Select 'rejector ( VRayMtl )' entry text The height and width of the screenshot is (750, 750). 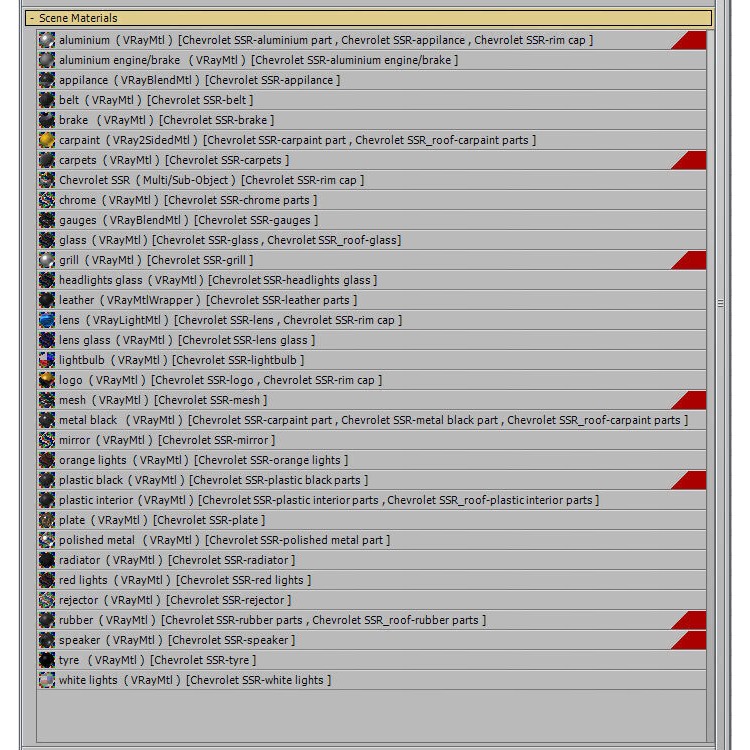click(110, 600)
